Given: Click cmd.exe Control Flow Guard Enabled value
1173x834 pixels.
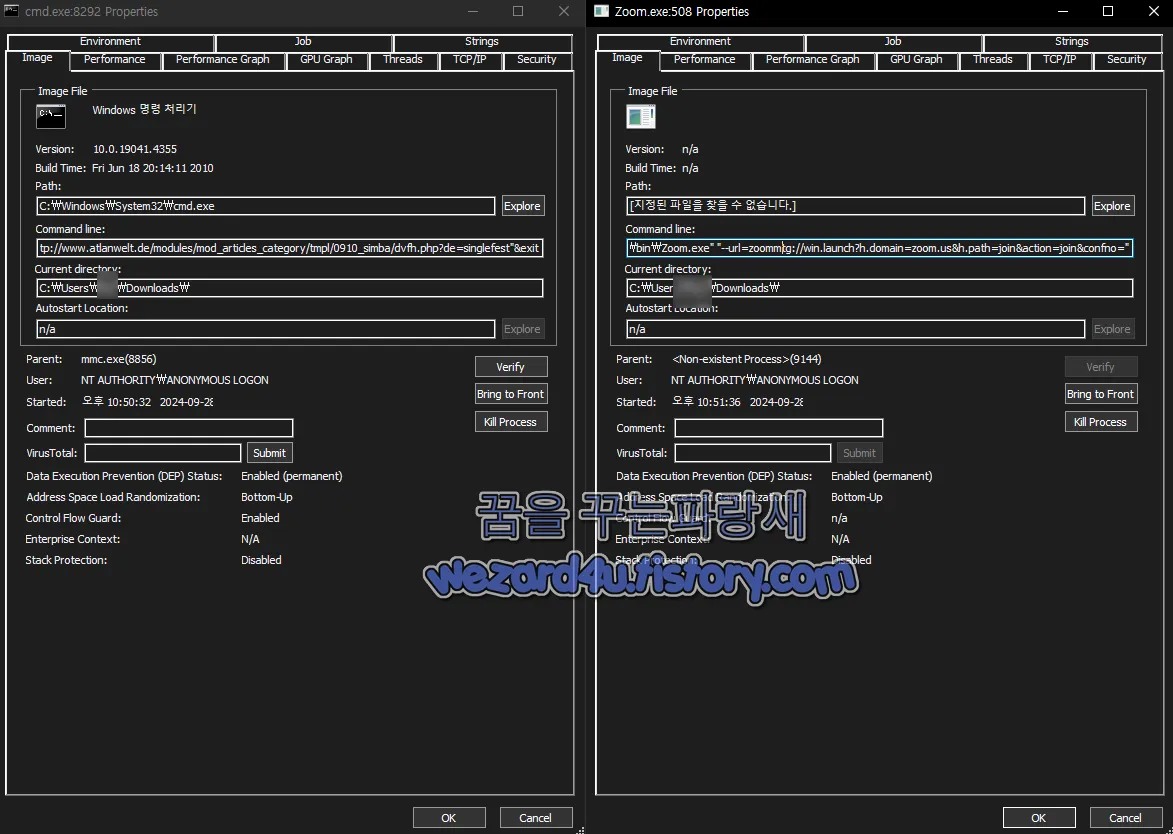Looking at the screenshot, I should point(260,518).
